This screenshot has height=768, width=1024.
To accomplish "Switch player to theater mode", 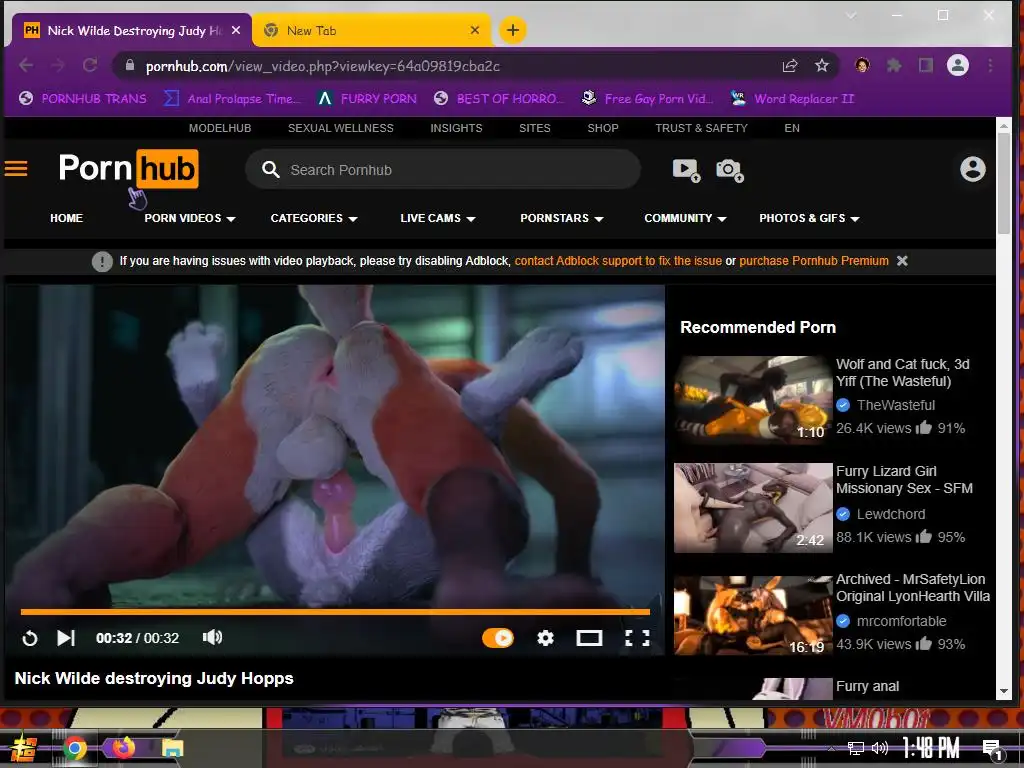I will click(x=589, y=638).
